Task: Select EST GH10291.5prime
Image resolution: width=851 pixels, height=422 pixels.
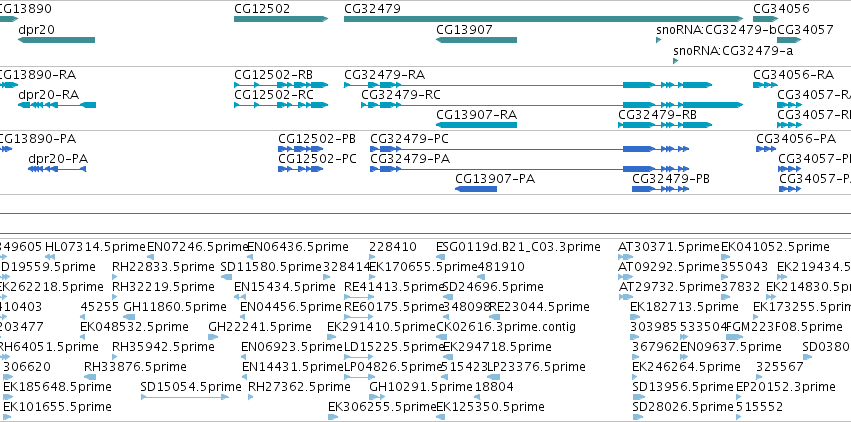Action: pos(421,386)
